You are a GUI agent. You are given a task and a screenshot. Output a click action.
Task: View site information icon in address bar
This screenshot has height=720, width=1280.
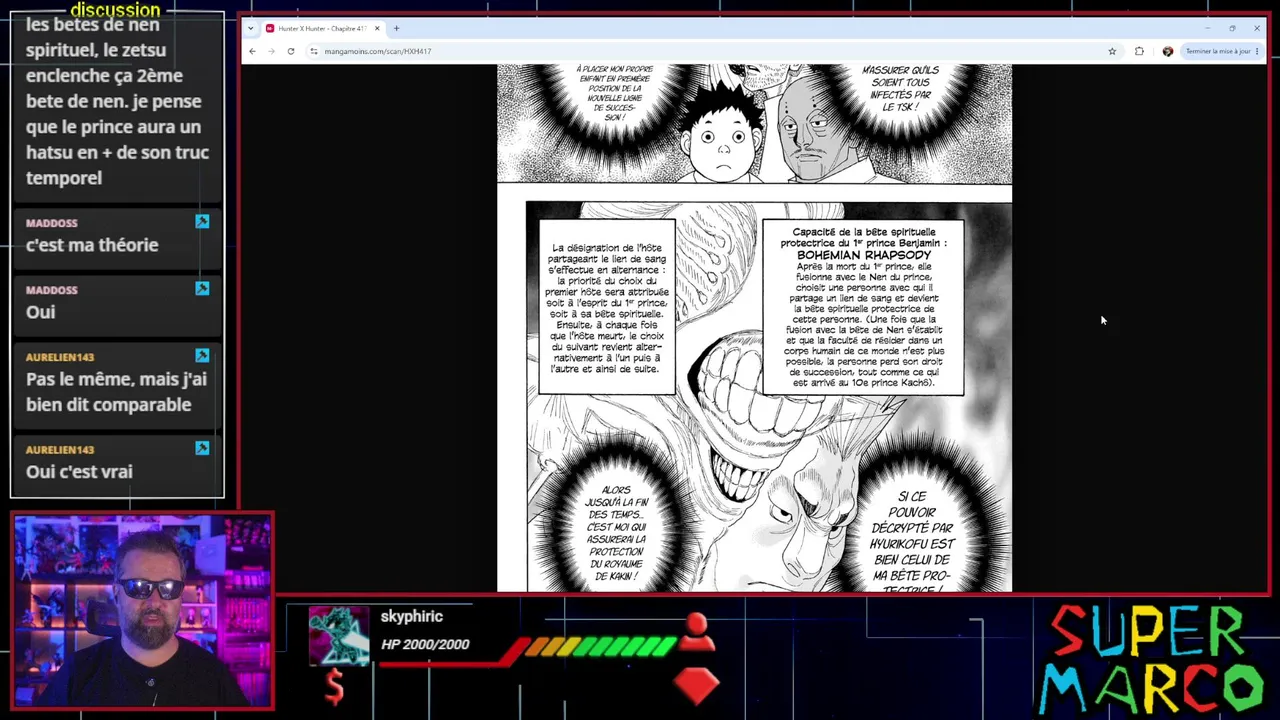(314, 51)
